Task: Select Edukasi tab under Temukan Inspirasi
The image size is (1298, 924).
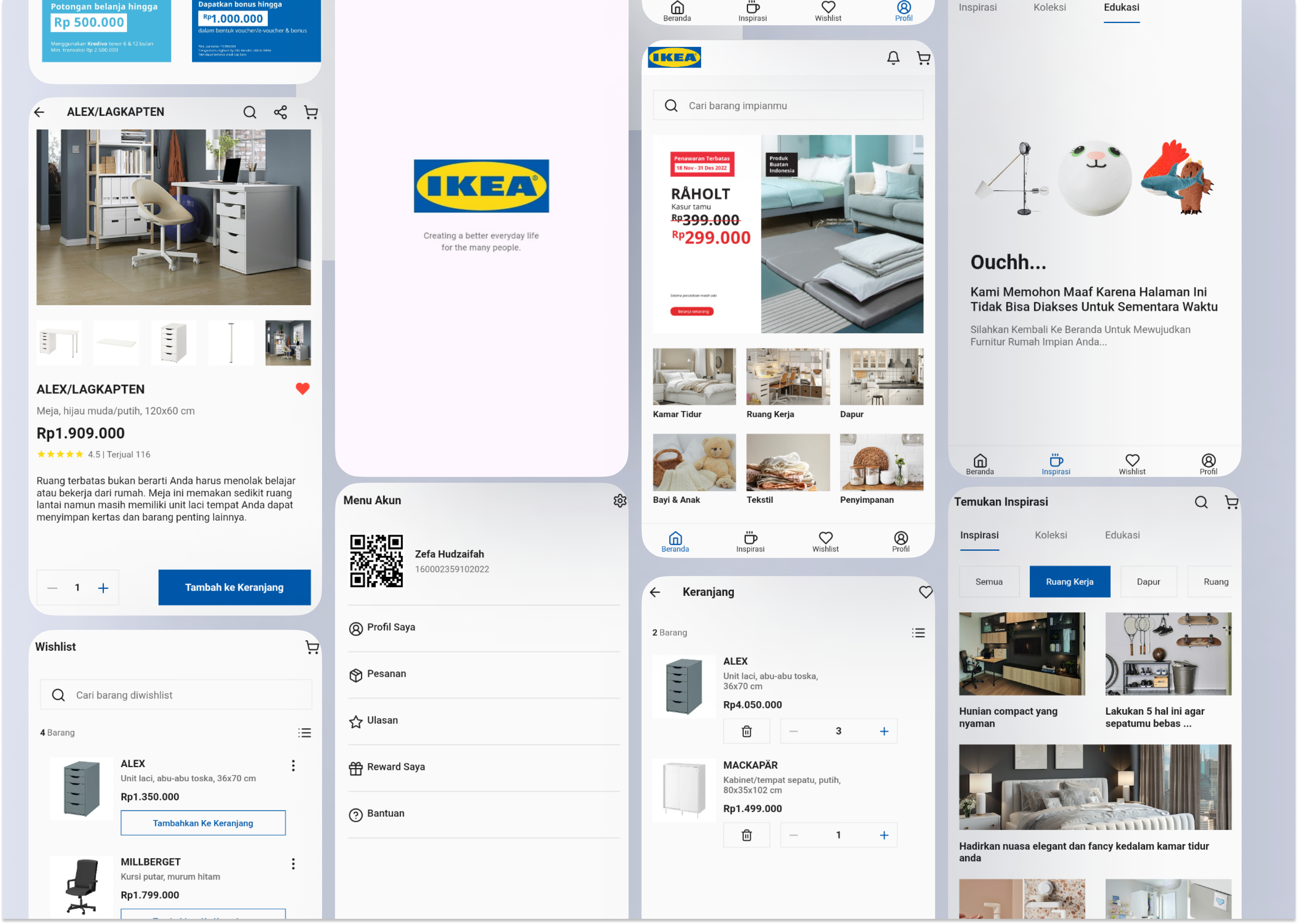Action: point(1123,535)
